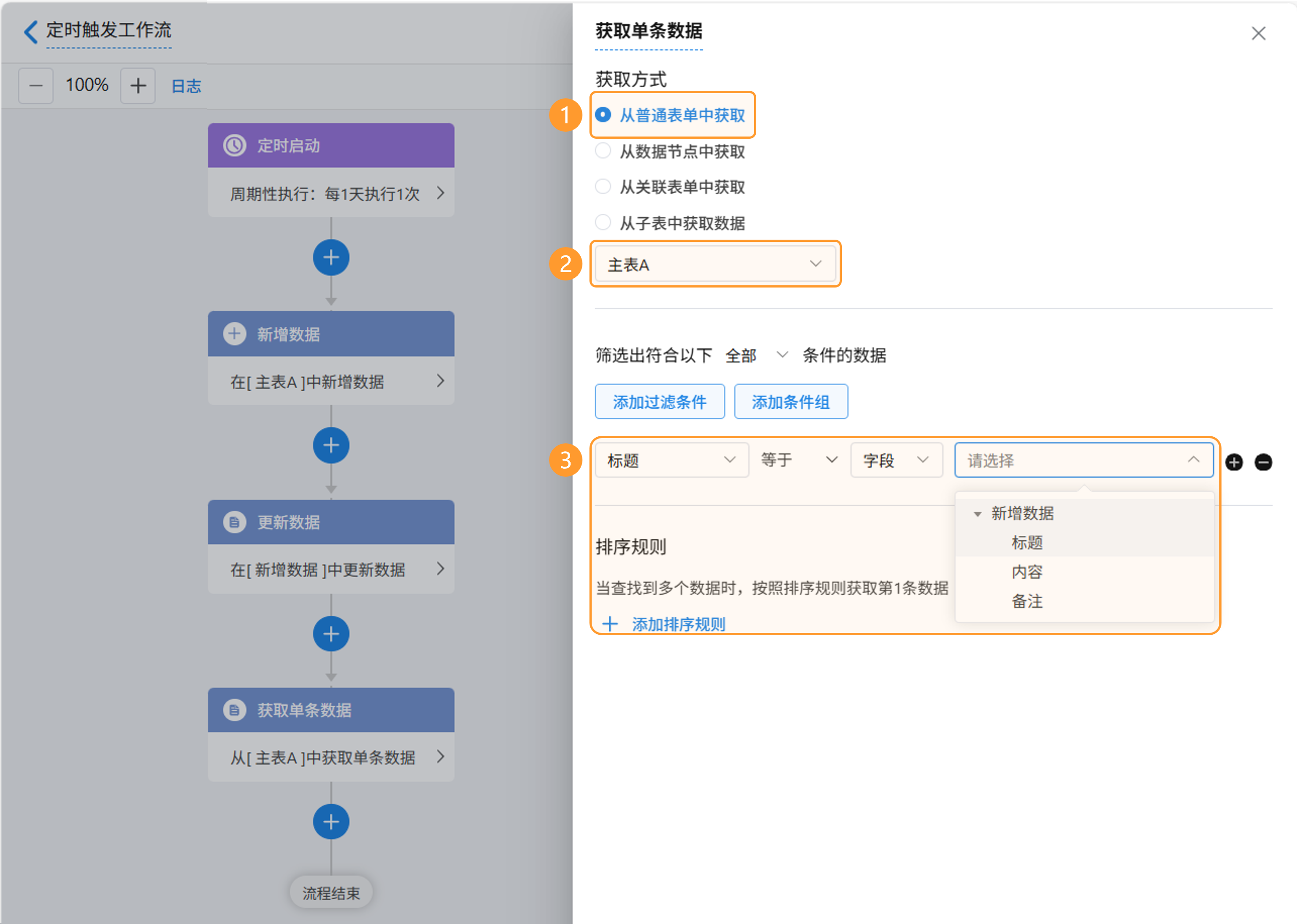Select 从数据节点中获取 radio option
This screenshot has width=1297, height=924.
(603, 151)
